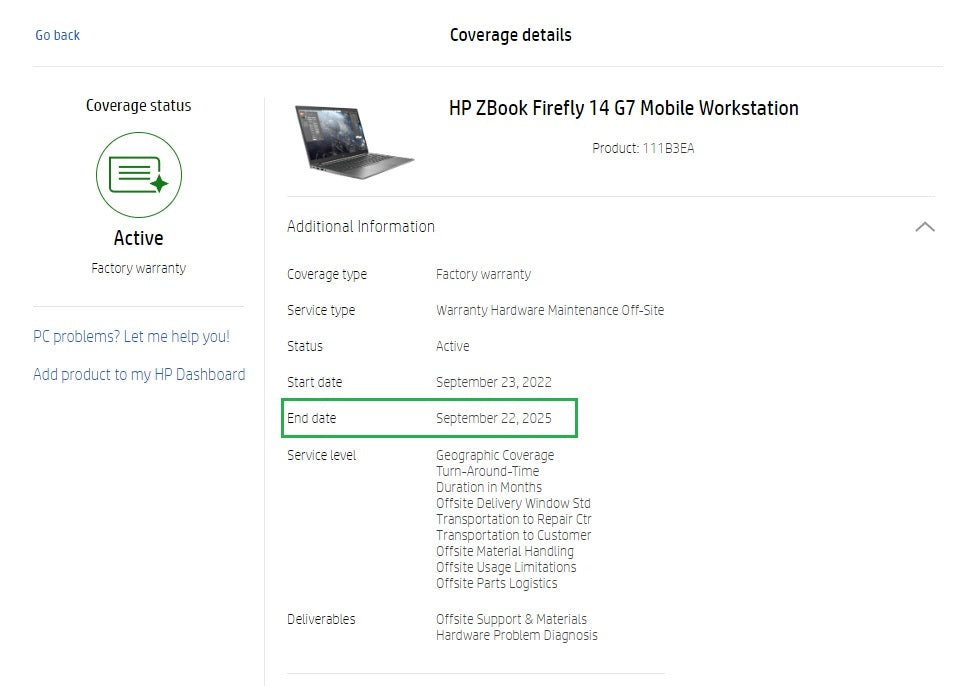The height and width of the screenshot is (686, 959).
Task: Select the HP ZBook laptop thumbnail image
Action: [x=355, y=138]
